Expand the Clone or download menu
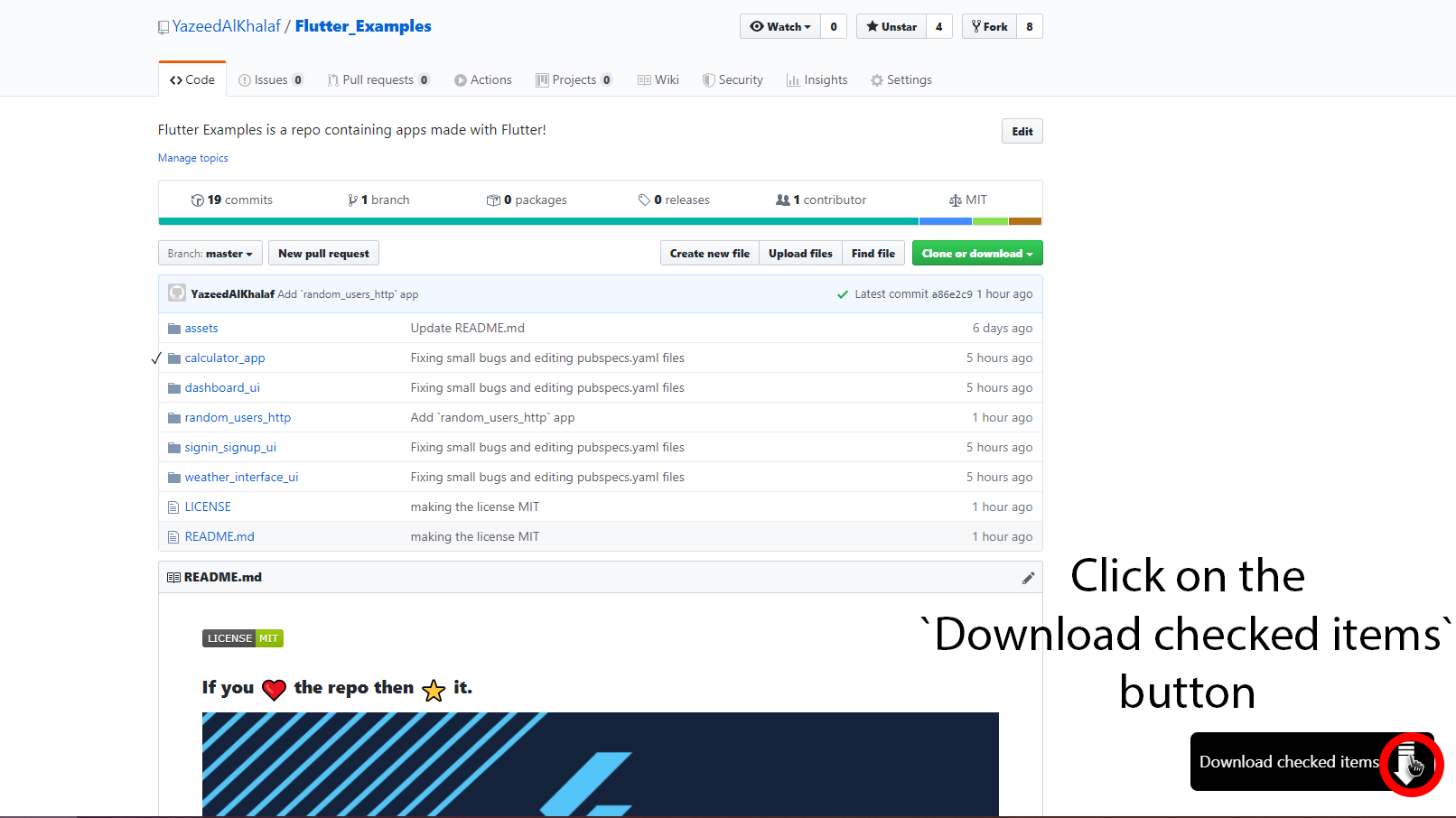The image size is (1456, 818). 977,254
